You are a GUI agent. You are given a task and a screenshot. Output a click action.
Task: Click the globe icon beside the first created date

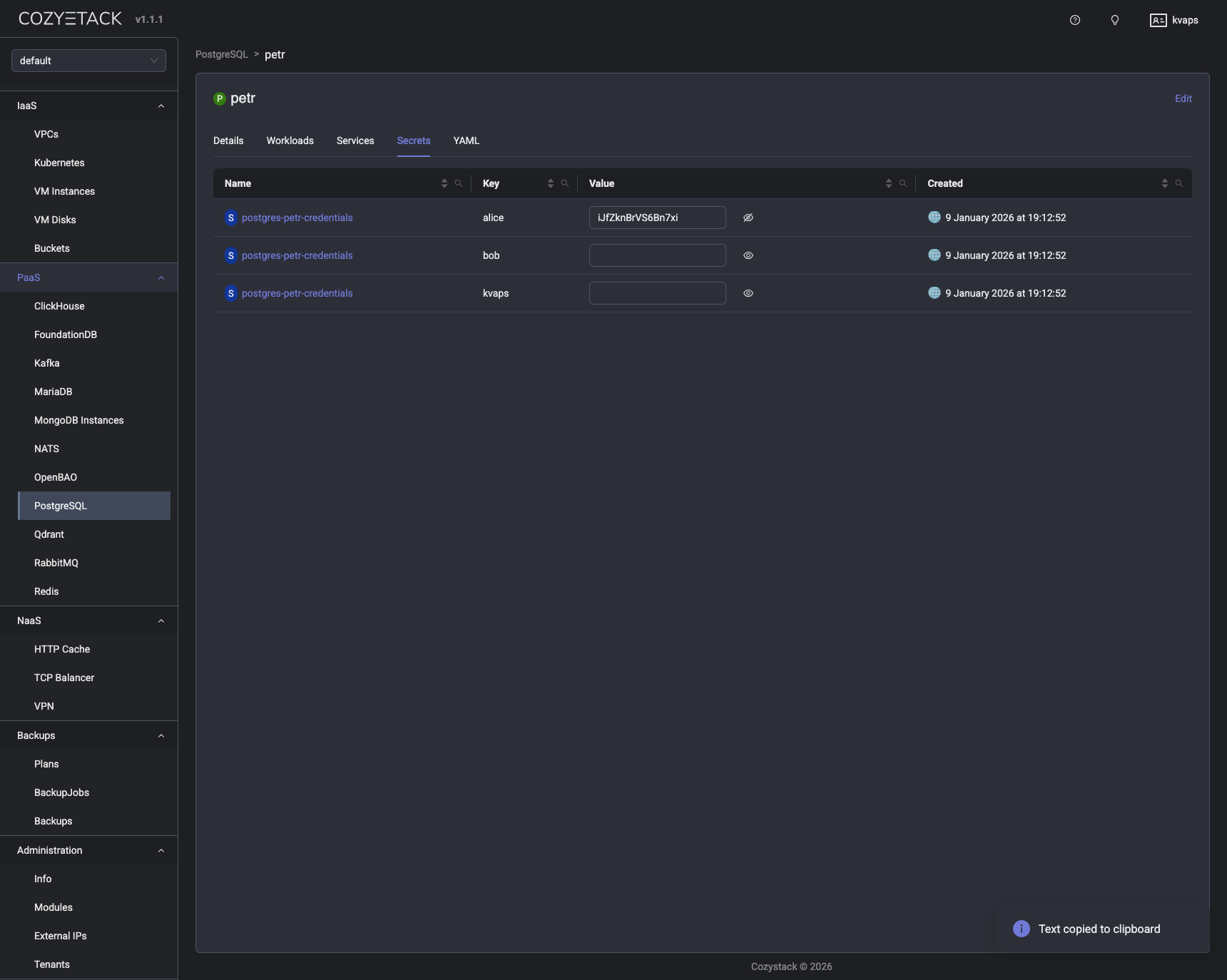pyautogui.click(x=935, y=218)
